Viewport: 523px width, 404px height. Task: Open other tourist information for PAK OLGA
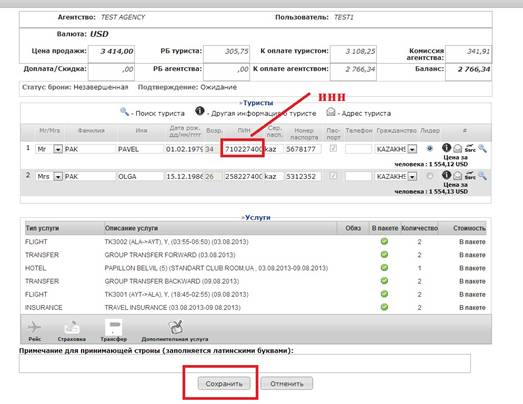[x=446, y=175]
